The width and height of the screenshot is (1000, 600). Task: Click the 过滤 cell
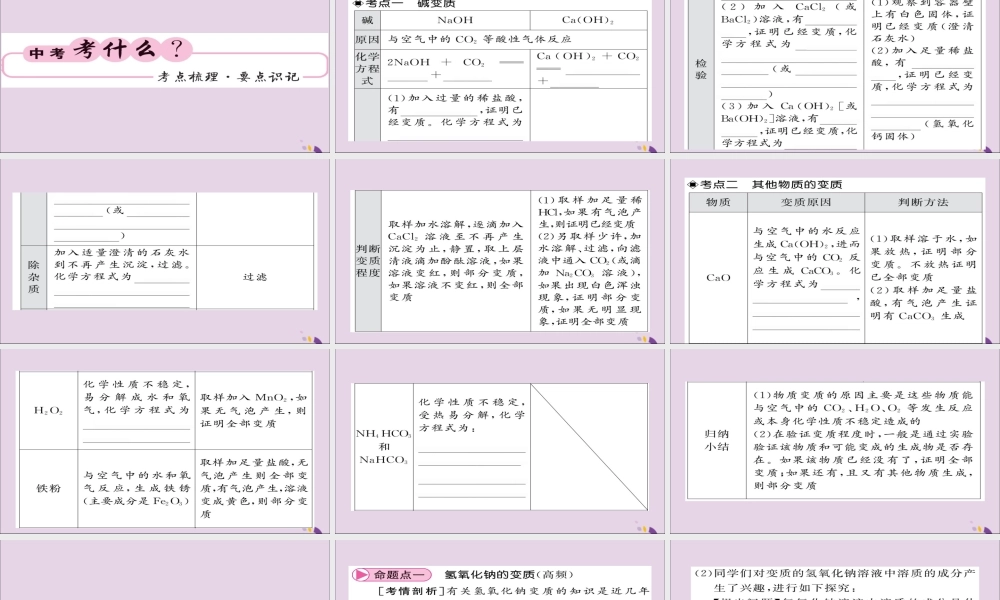click(x=254, y=277)
